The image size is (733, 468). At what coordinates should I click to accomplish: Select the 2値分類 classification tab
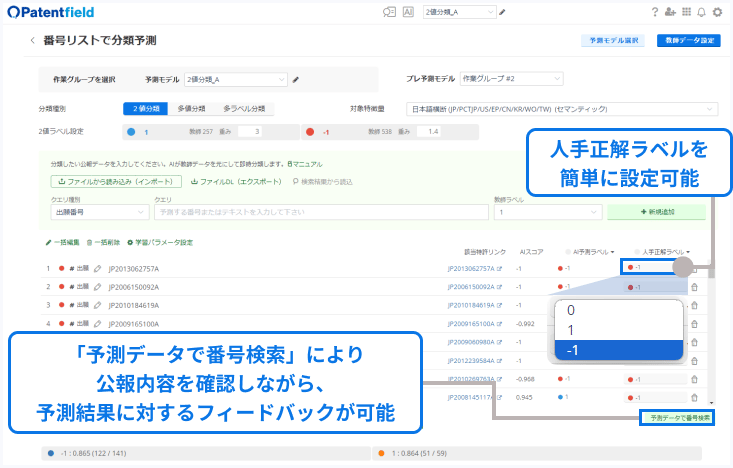tap(146, 108)
